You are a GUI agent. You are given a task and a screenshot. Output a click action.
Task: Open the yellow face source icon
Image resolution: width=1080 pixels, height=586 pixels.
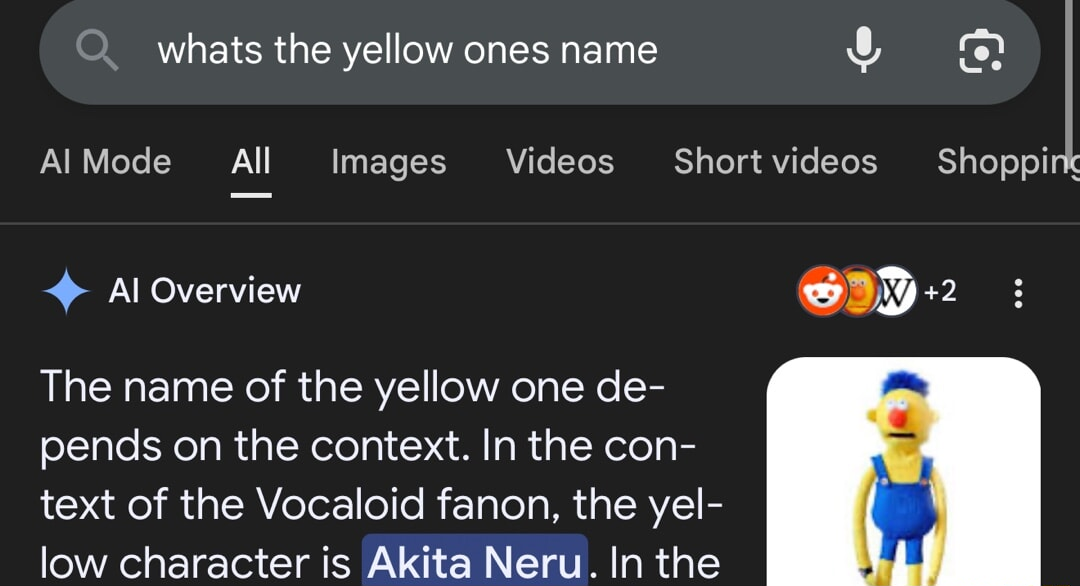[860, 291]
